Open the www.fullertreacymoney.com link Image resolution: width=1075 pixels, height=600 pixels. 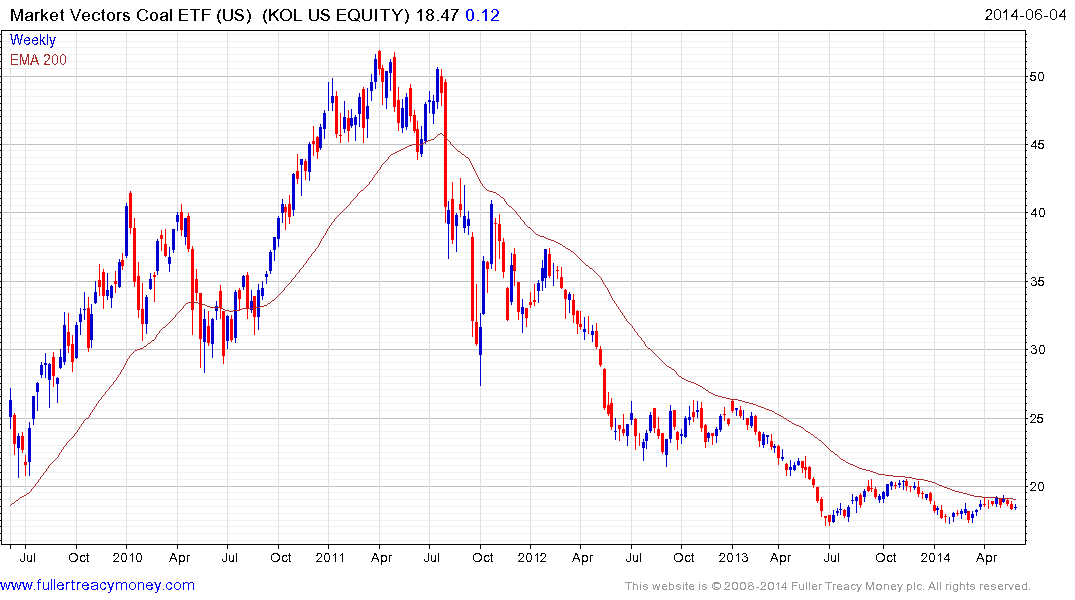[97, 585]
